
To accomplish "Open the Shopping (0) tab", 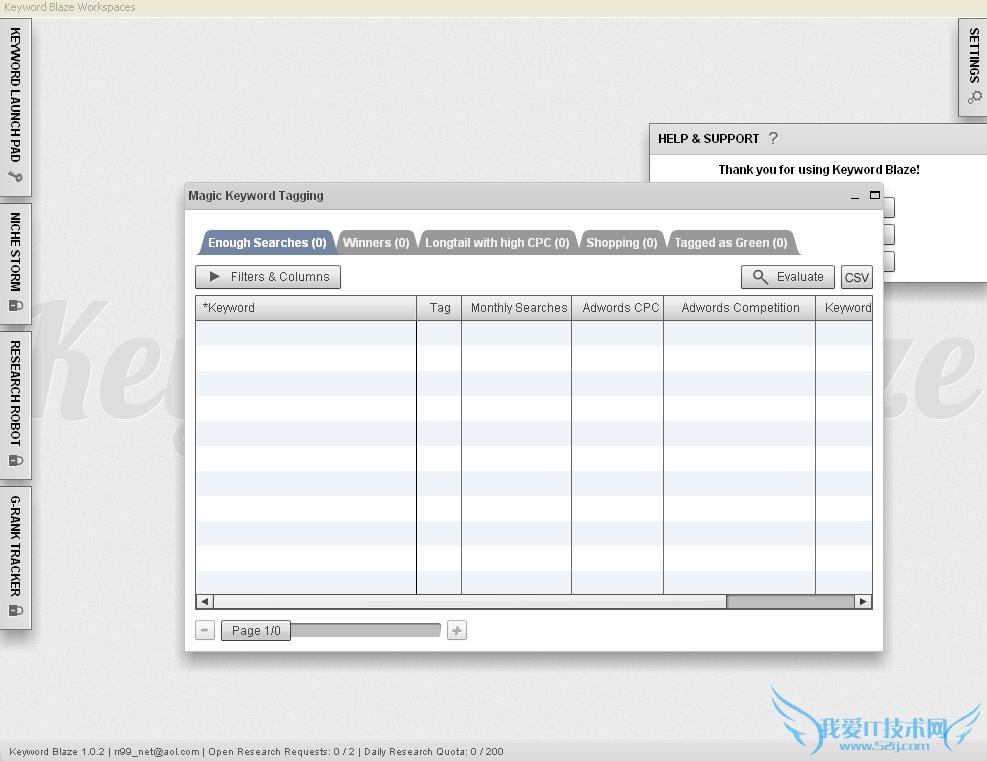I will [621, 243].
